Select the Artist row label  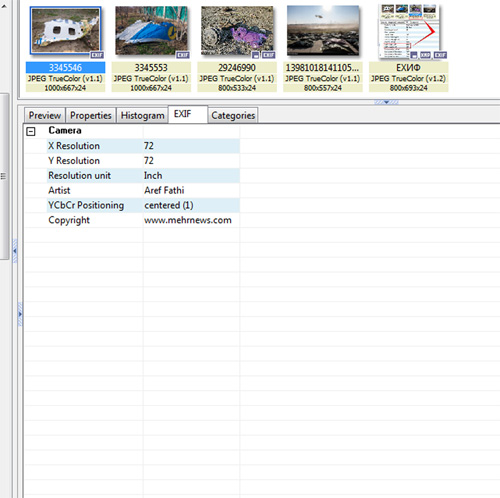click(x=59, y=190)
